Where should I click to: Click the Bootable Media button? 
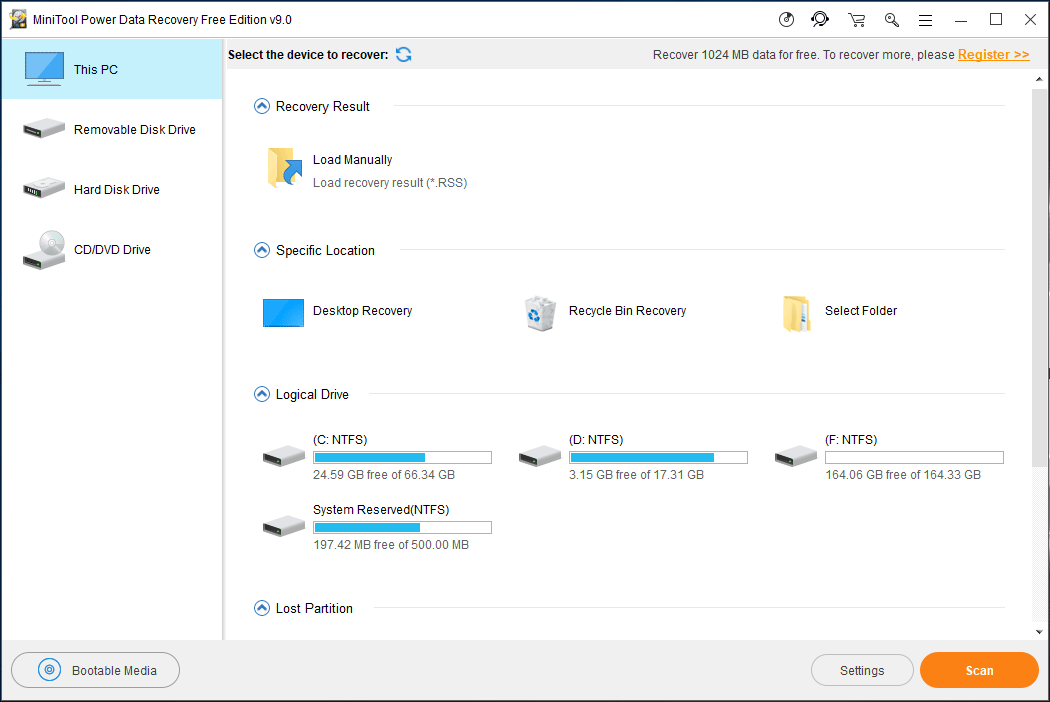95,670
